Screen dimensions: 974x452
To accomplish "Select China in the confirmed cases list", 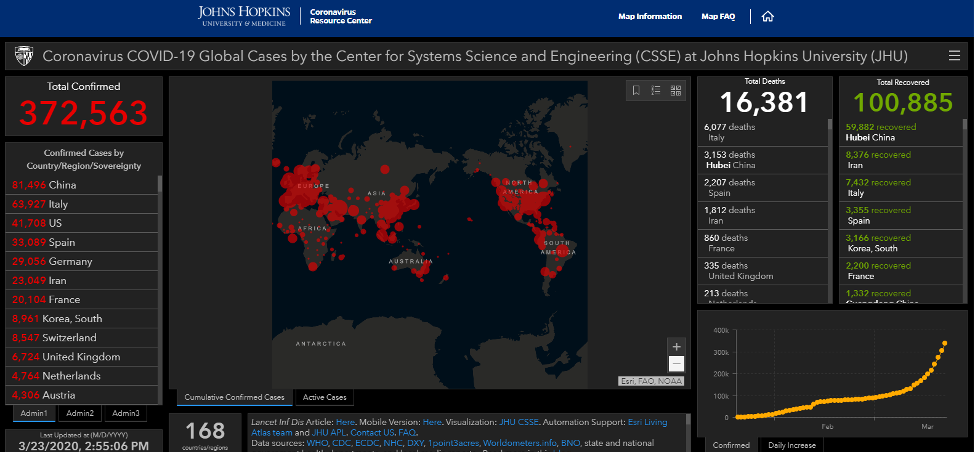I will coord(82,185).
